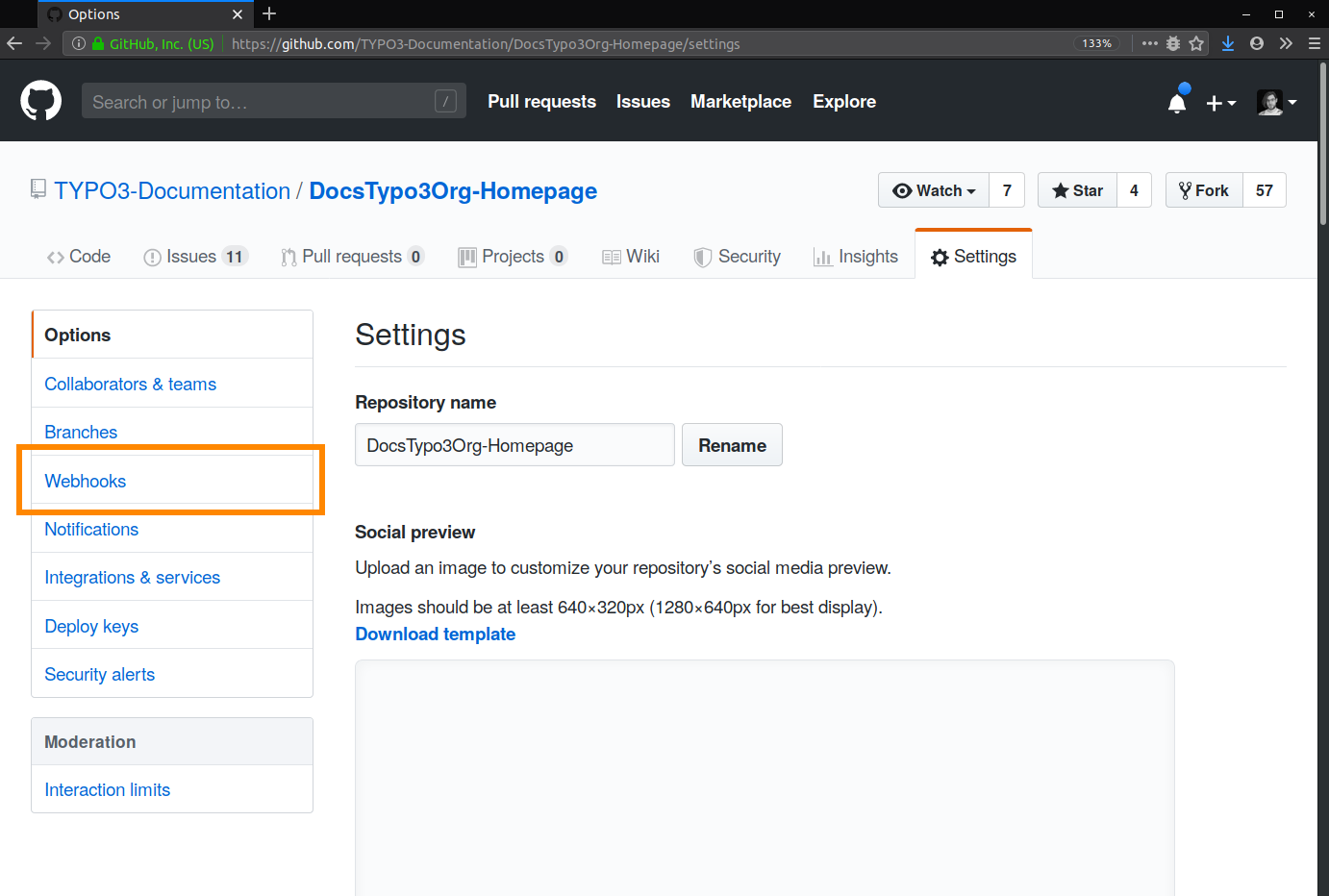This screenshot has width=1329, height=896.
Task: Open Integrations & services settings
Action: 172,577
